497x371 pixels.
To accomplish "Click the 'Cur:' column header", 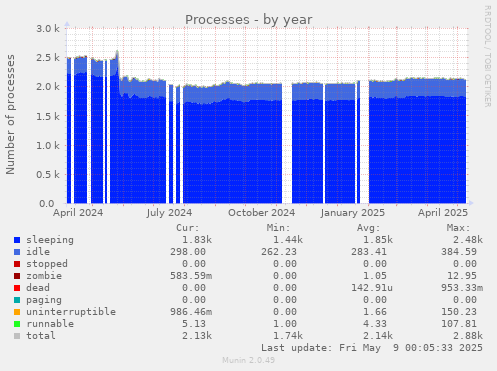I will click(x=188, y=228).
